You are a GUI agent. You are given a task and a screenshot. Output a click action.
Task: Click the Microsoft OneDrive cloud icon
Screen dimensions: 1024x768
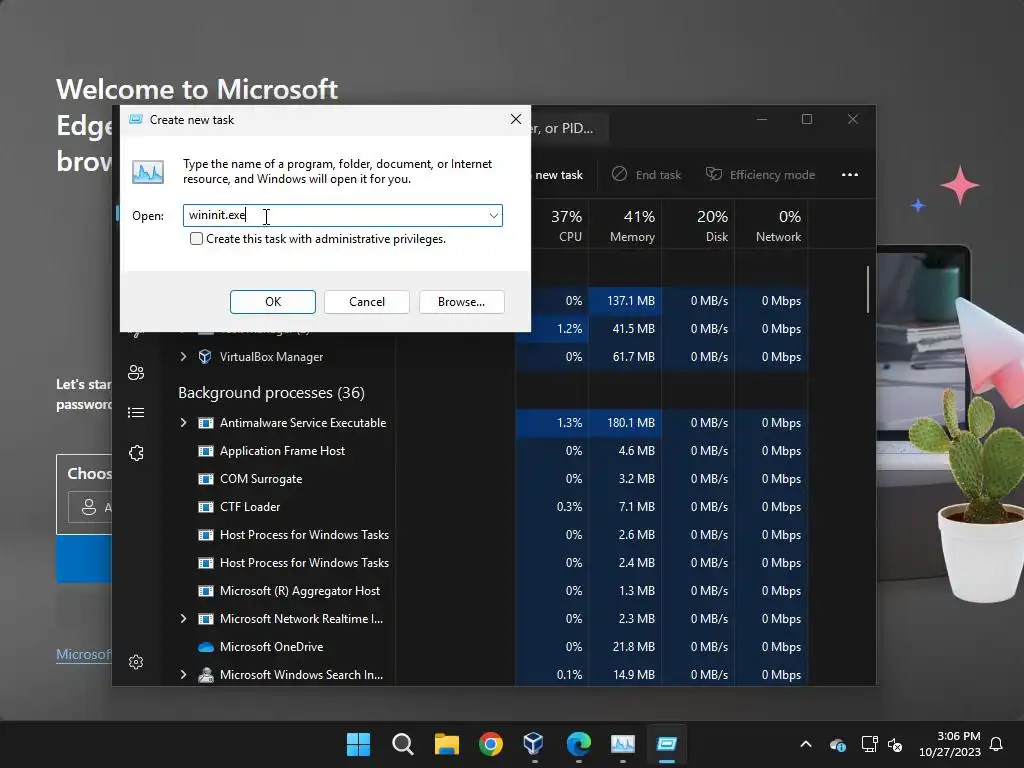point(206,647)
